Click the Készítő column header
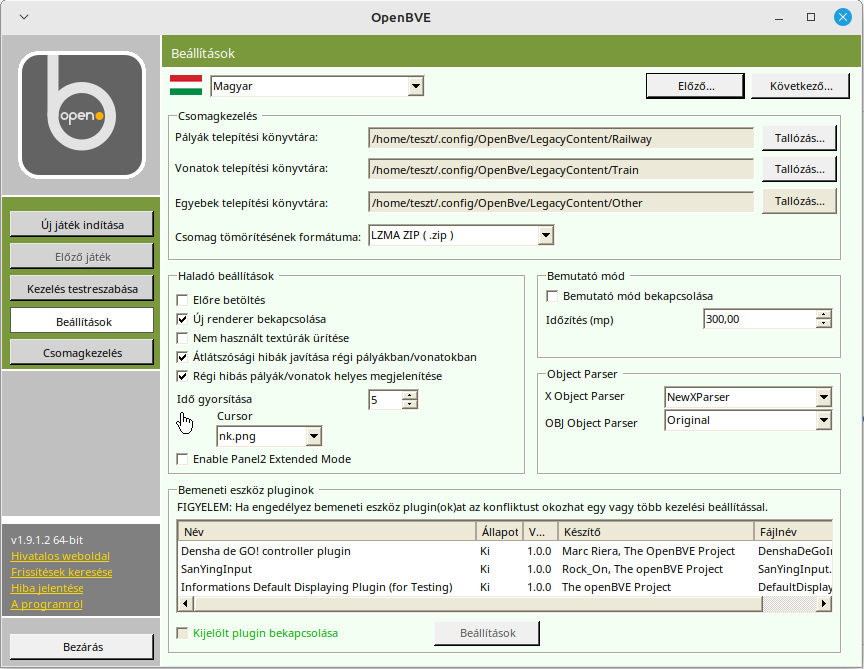 656,532
